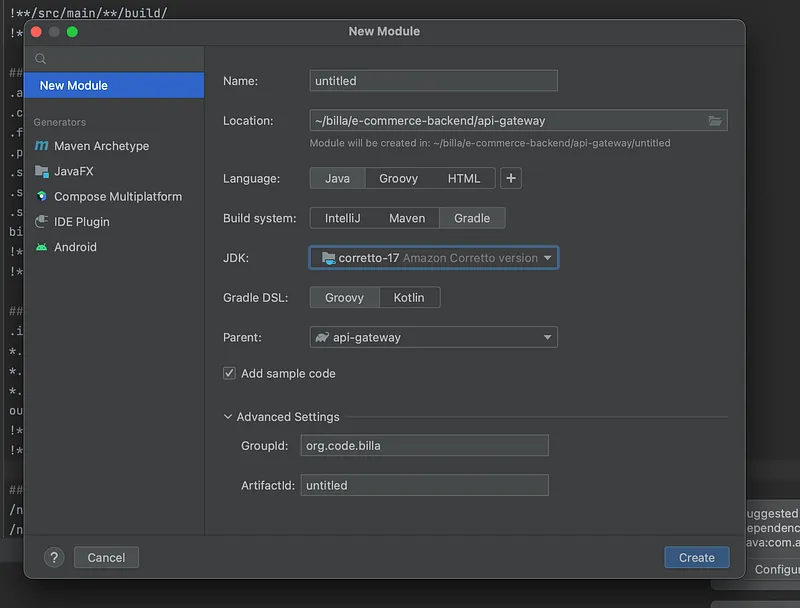Viewport: 800px width, 608px height.
Task: Click the search magnifier icon in sidebar
Action: click(x=40, y=59)
